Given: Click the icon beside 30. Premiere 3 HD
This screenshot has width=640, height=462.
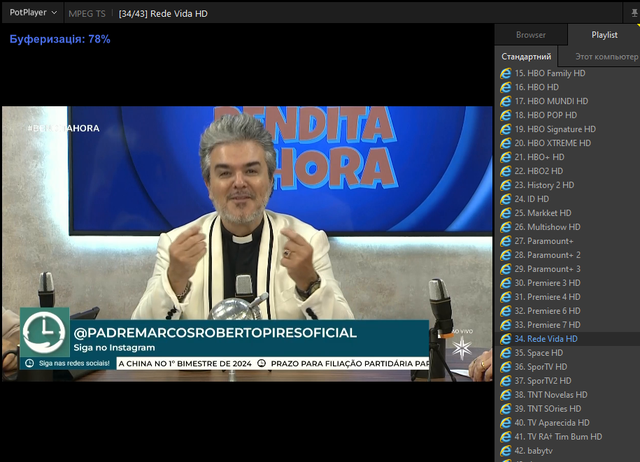Looking at the screenshot, I should point(505,283).
